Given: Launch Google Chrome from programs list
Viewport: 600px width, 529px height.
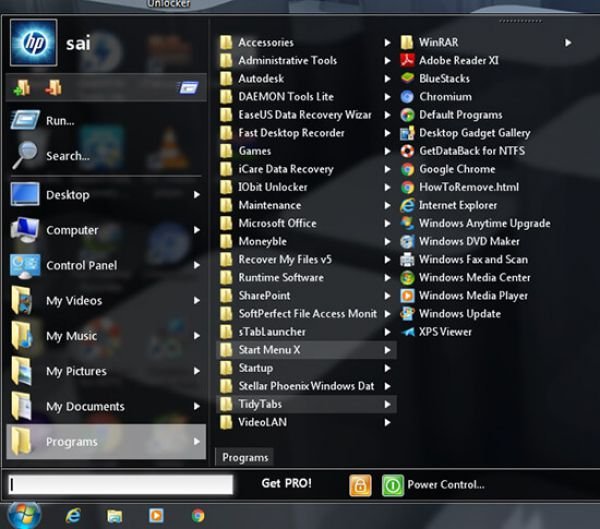Looking at the screenshot, I should click(x=448, y=169).
